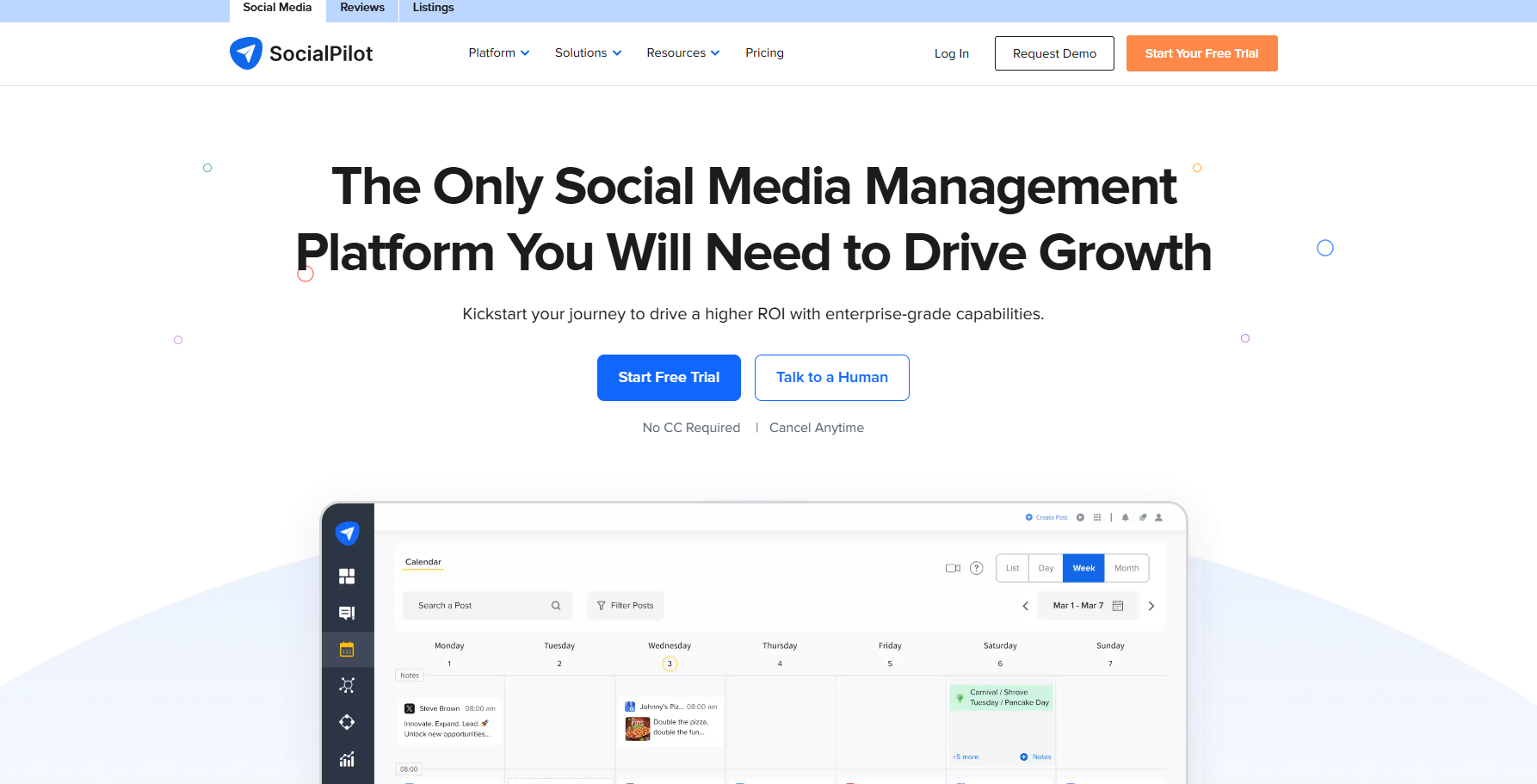Open the video camera icon above the calendar

953,568
